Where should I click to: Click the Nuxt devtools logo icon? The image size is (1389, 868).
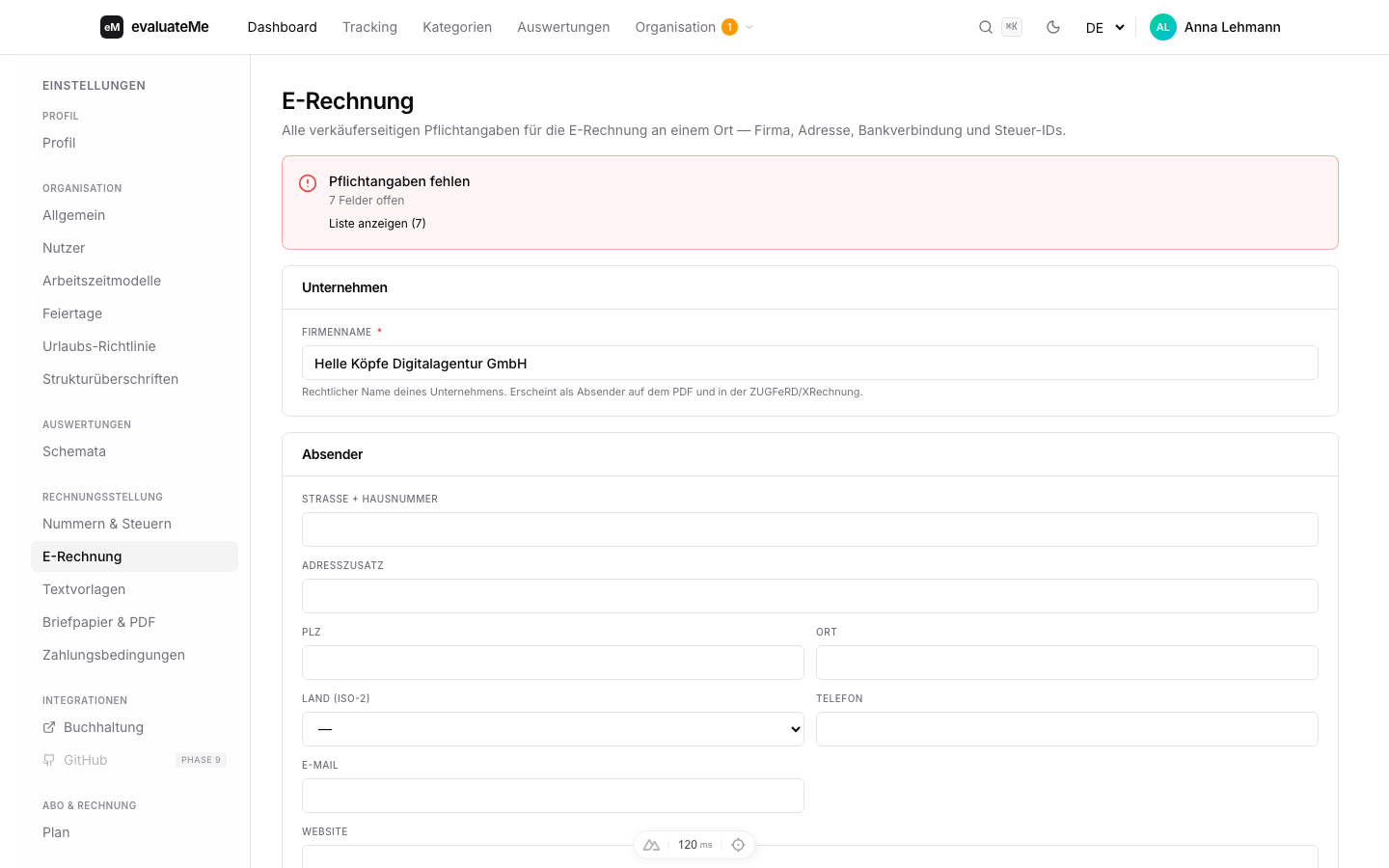coord(651,845)
